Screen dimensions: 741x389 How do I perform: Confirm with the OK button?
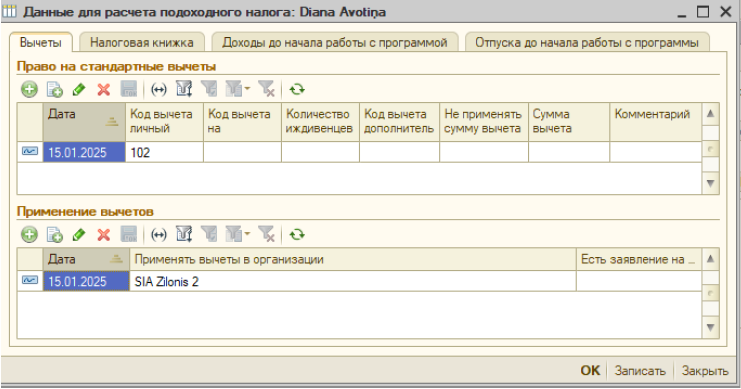point(590,371)
